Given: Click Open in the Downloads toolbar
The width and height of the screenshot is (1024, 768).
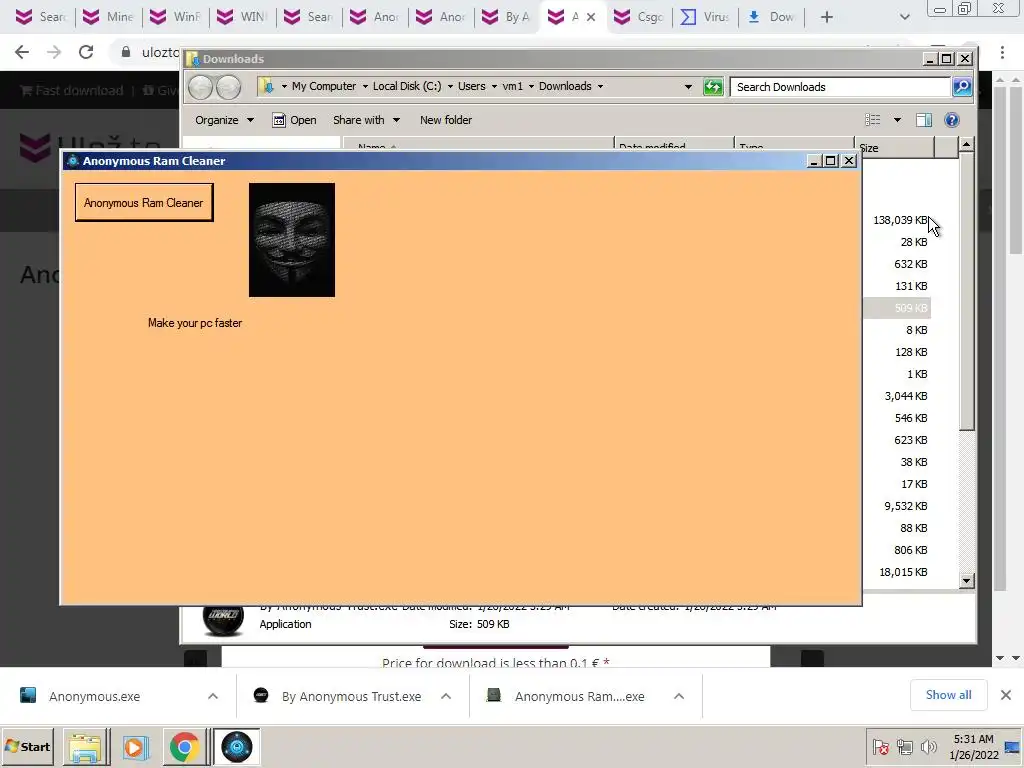Looking at the screenshot, I should pyautogui.click(x=295, y=120).
